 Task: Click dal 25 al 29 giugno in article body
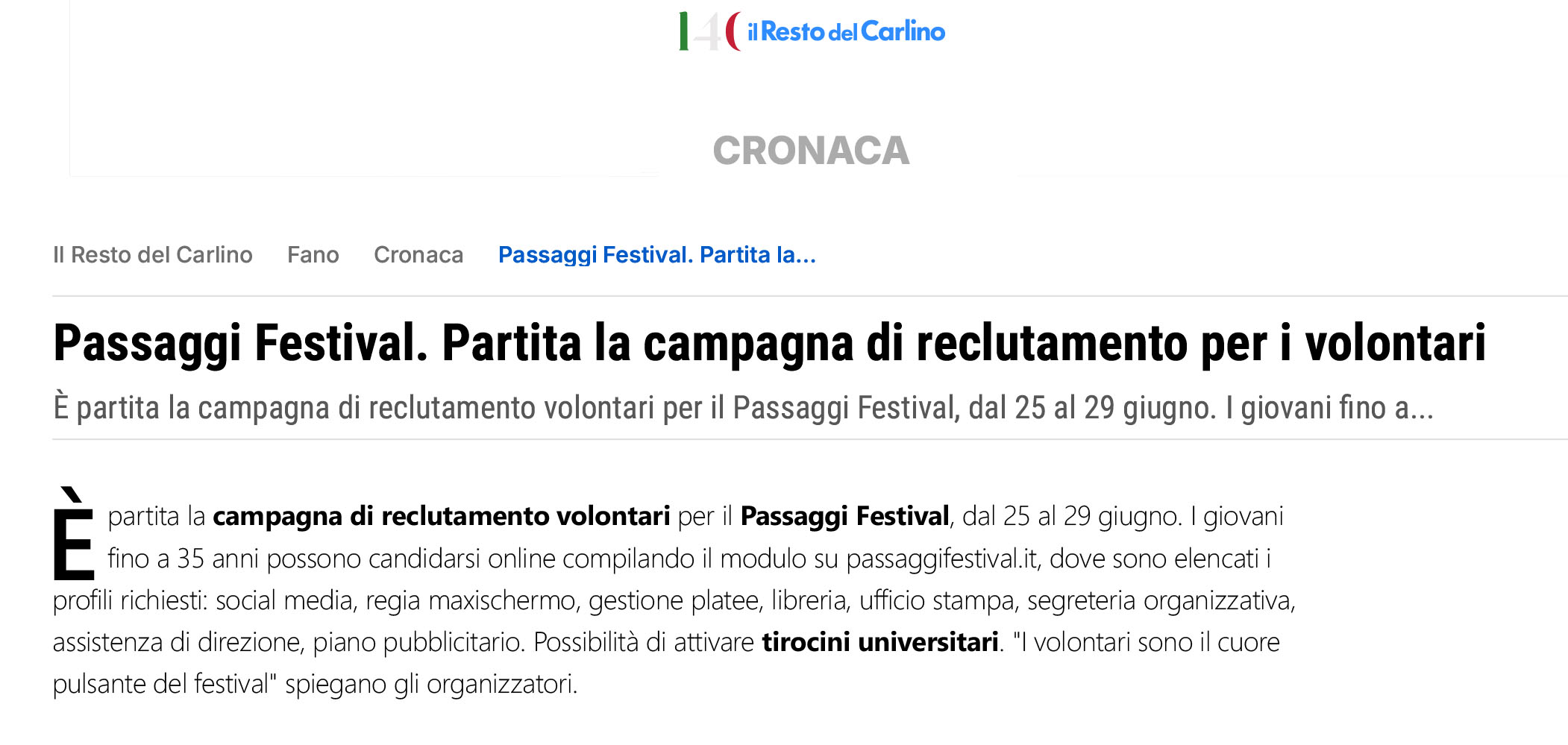[x=1072, y=516]
